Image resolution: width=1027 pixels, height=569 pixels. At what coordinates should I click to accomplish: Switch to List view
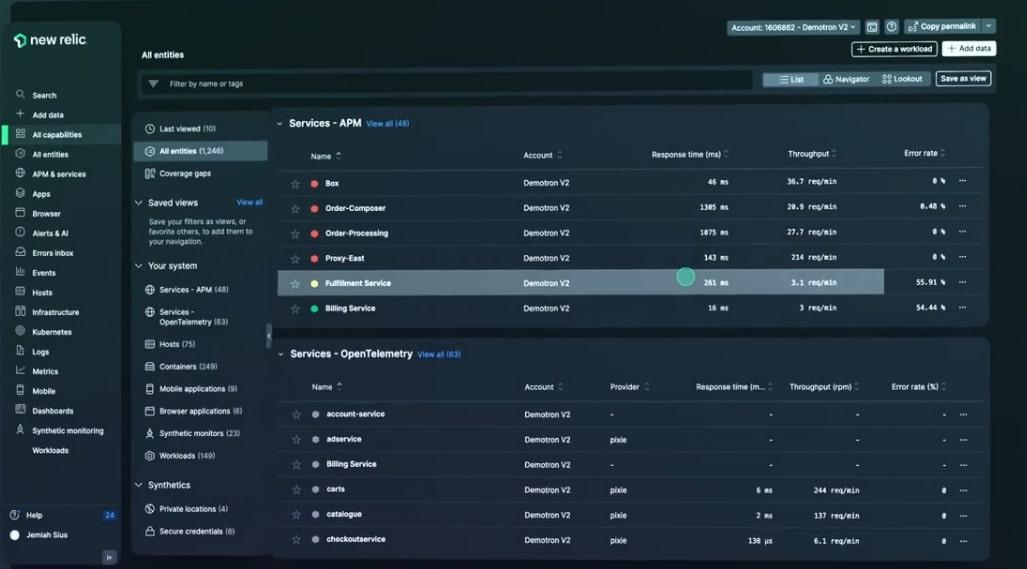coord(791,79)
